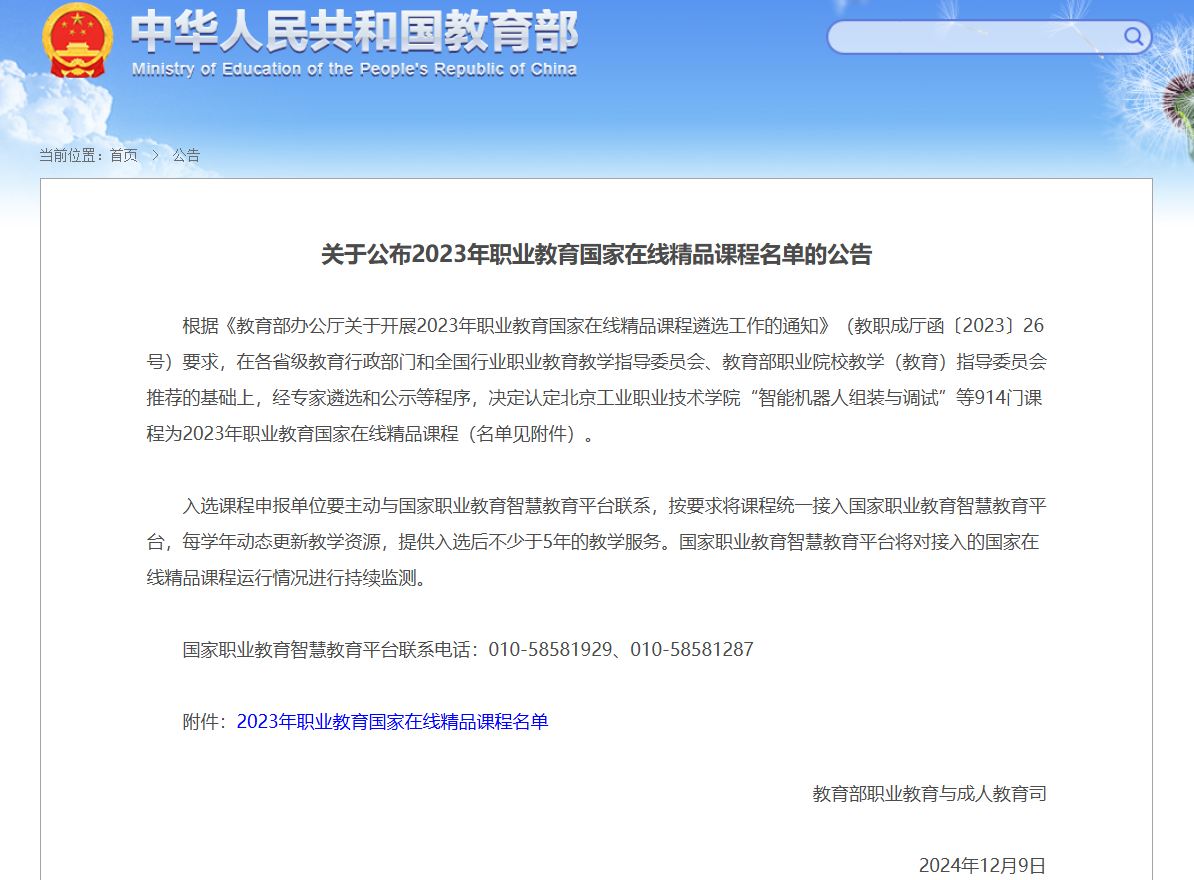Click the publish date 2024年12月9日
Image resolution: width=1194 pixels, height=880 pixels.
point(982,865)
